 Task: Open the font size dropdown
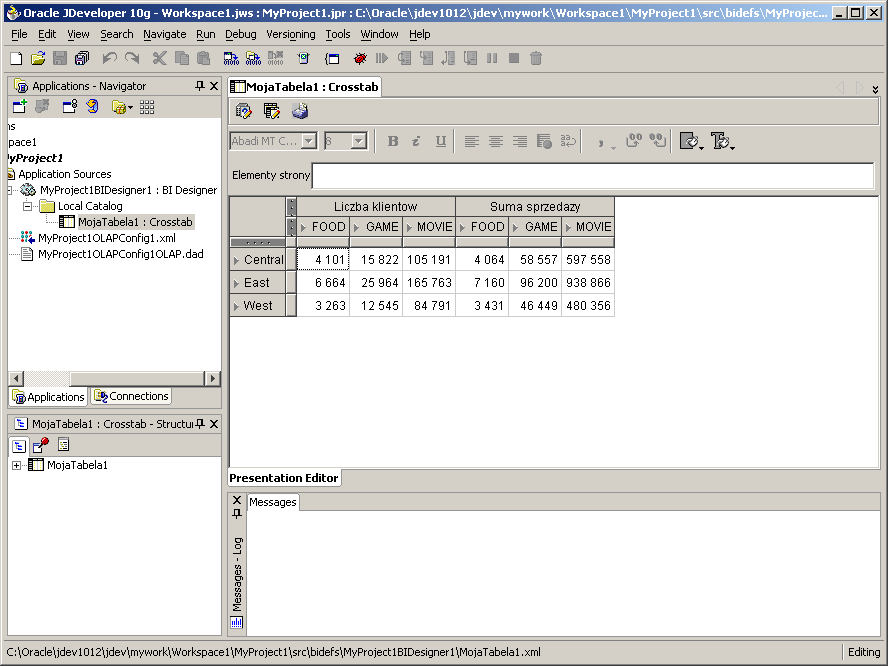358,141
